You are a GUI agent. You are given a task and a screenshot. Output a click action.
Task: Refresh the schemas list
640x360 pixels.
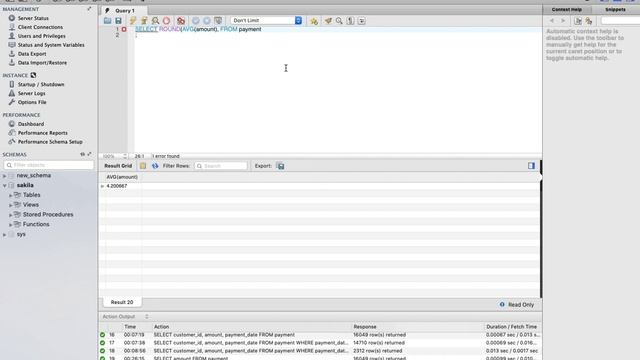pyautogui.click(x=82, y=154)
